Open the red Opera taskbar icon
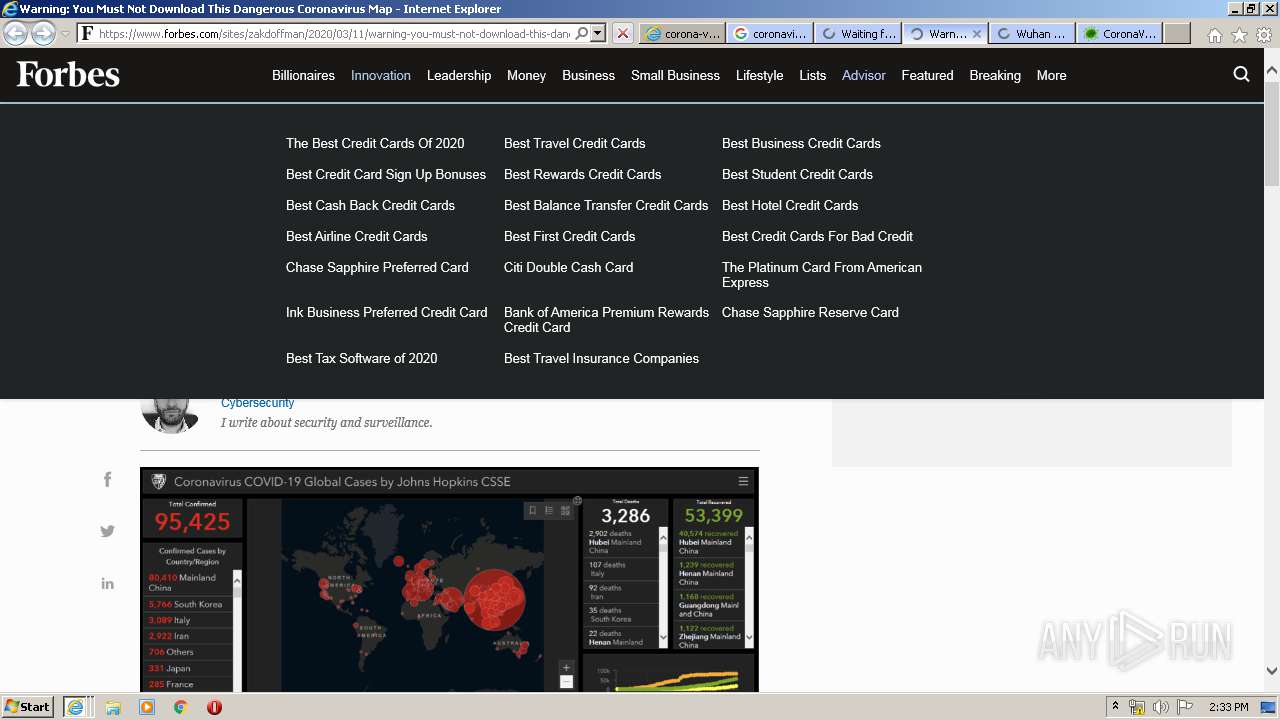The image size is (1280, 720). click(x=214, y=707)
